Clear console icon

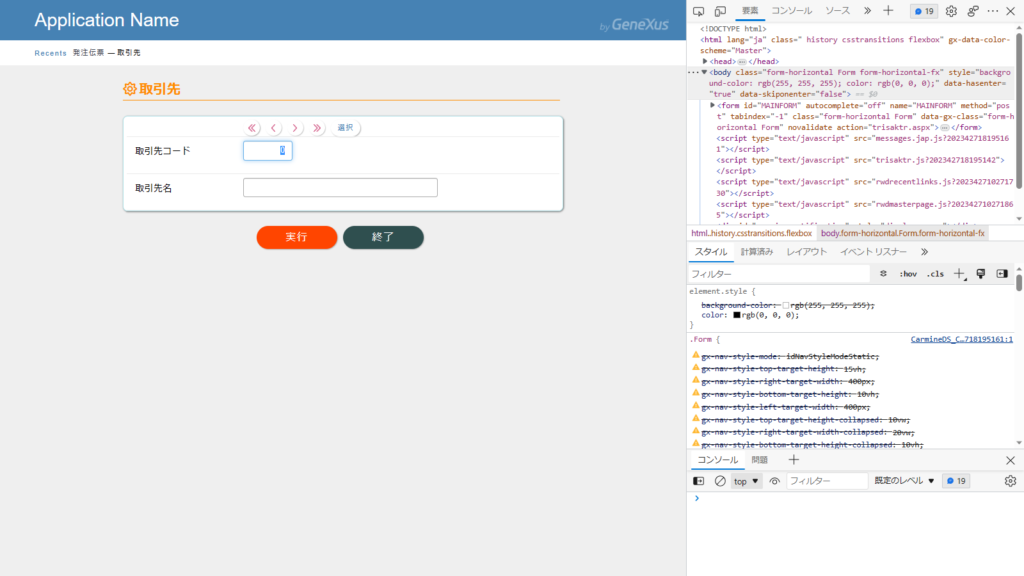[x=720, y=481]
